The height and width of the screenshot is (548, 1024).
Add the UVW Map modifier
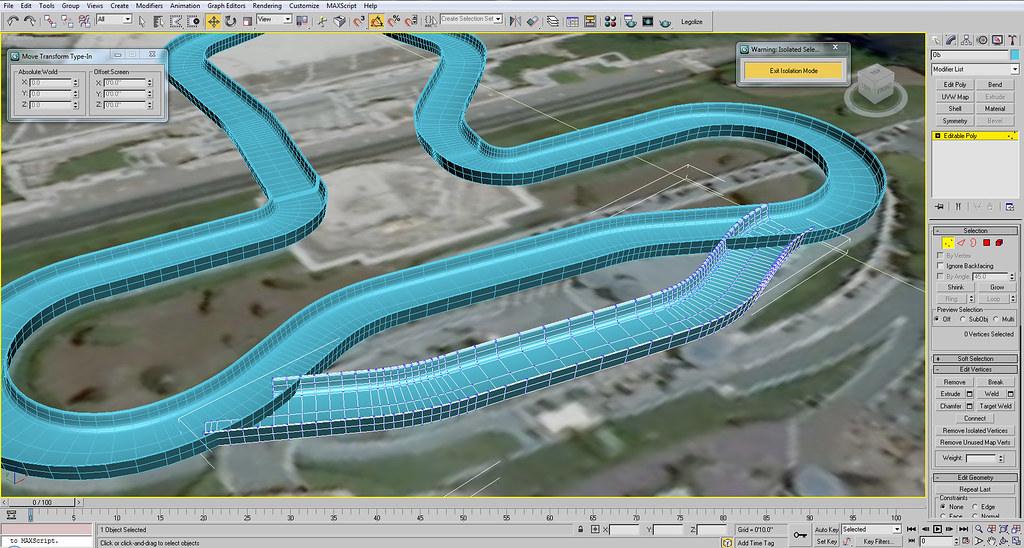[x=955, y=97]
